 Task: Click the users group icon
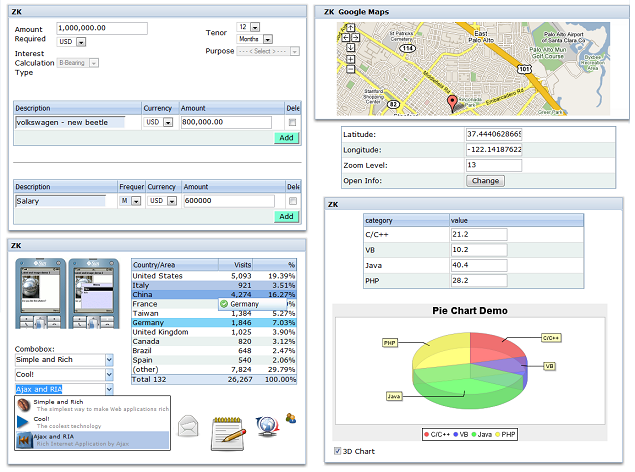[291, 419]
